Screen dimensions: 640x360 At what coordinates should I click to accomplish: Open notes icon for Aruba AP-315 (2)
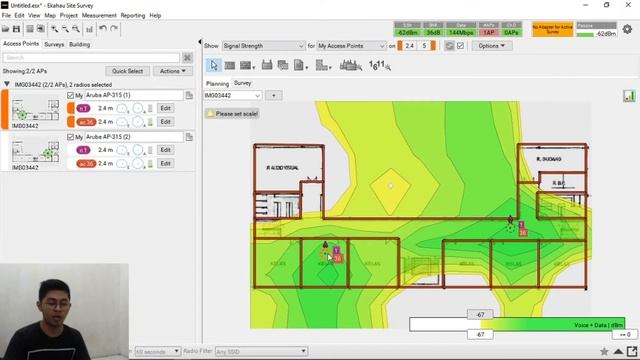(x=189, y=137)
